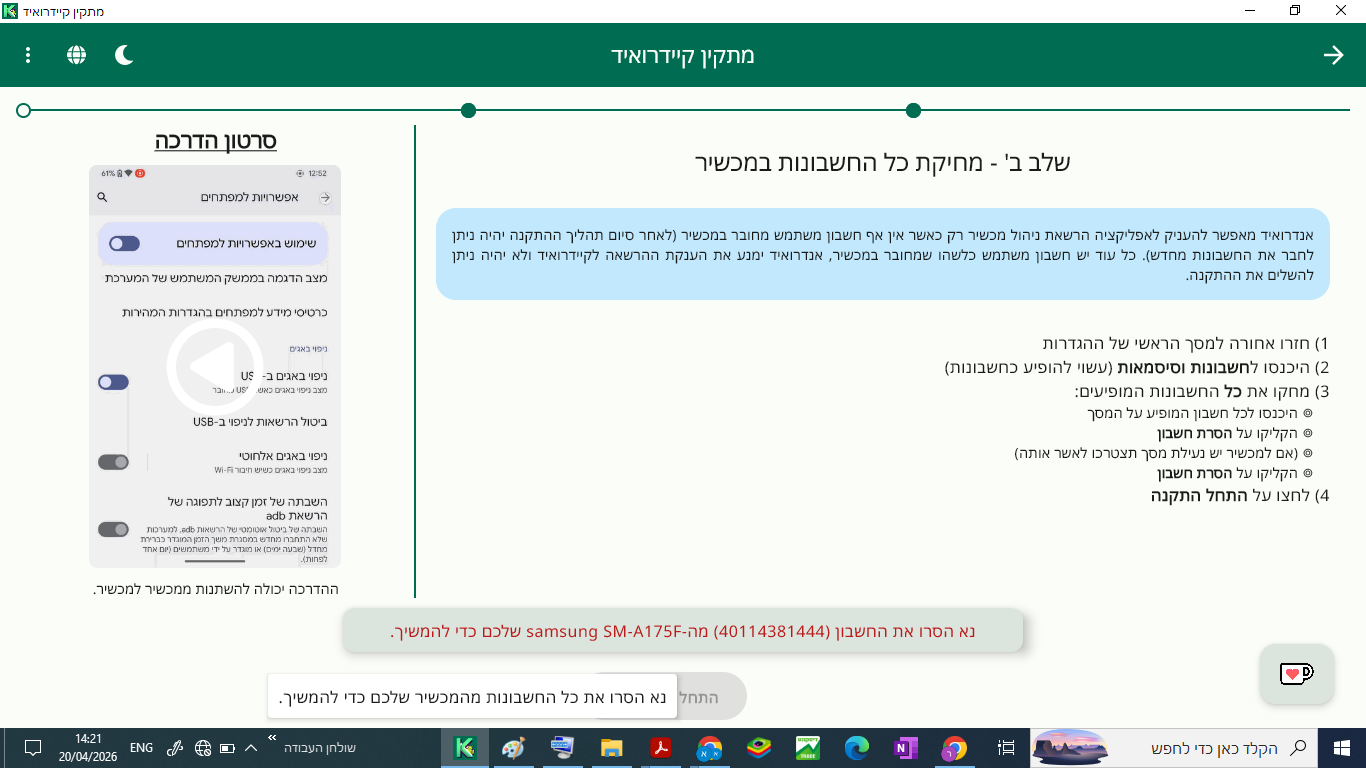
Task: Launch OneNote from the taskbar
Action: (x=905, y=748)
